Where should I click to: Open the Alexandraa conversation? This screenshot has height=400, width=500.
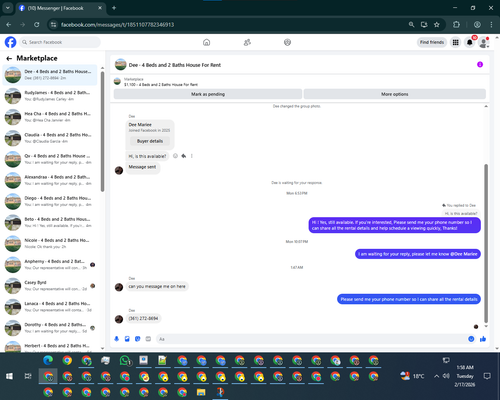(x=50, y=180)
